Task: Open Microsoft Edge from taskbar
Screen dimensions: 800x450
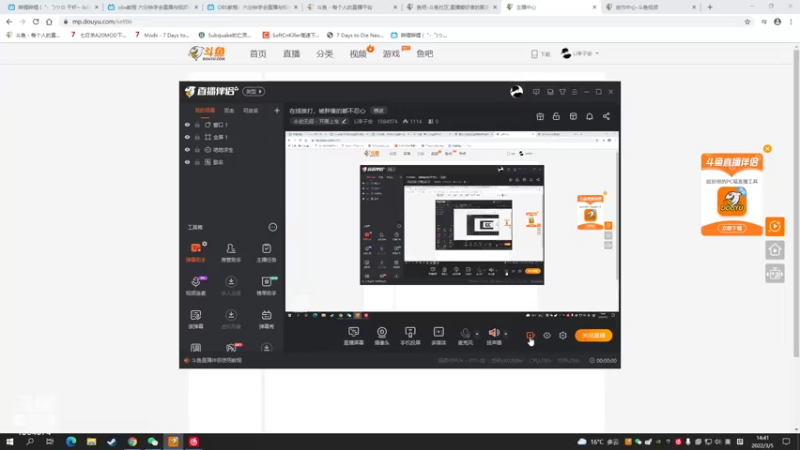Action: point(71,441)
